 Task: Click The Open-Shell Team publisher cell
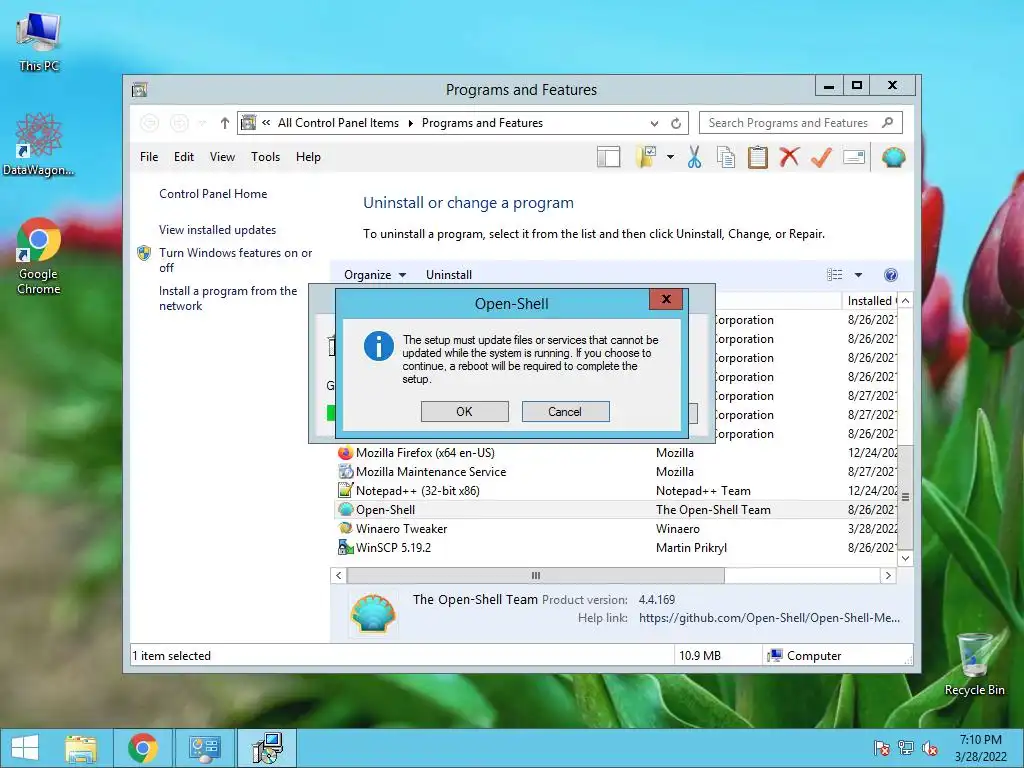[x=713, y=509]
